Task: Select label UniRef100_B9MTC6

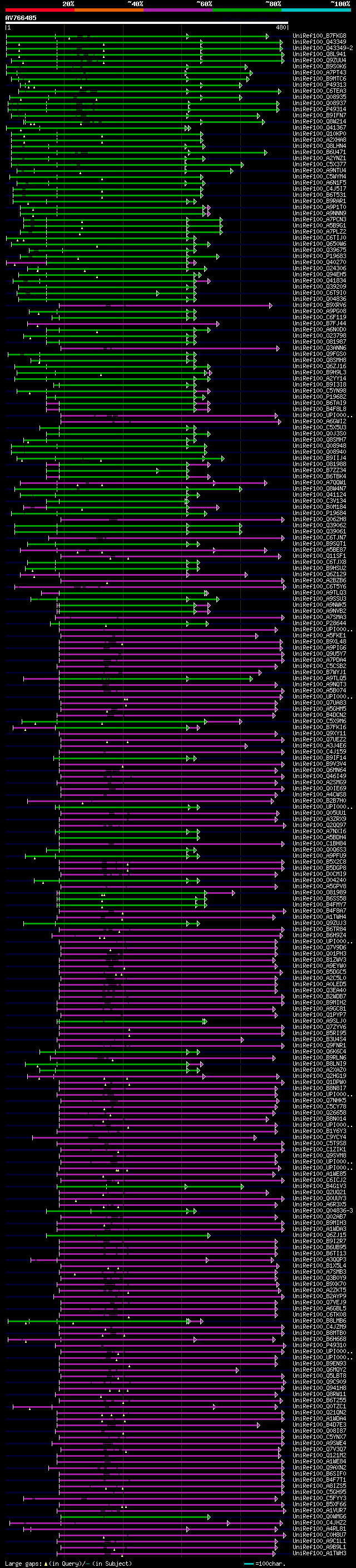Action: pos(319,78)
